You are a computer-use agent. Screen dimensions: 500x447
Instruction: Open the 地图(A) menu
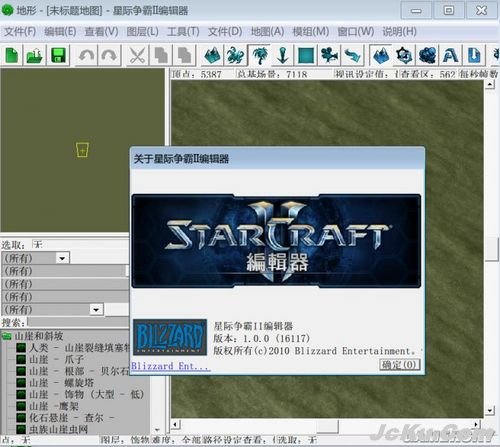pyautogui.click(x=267, y=32)
